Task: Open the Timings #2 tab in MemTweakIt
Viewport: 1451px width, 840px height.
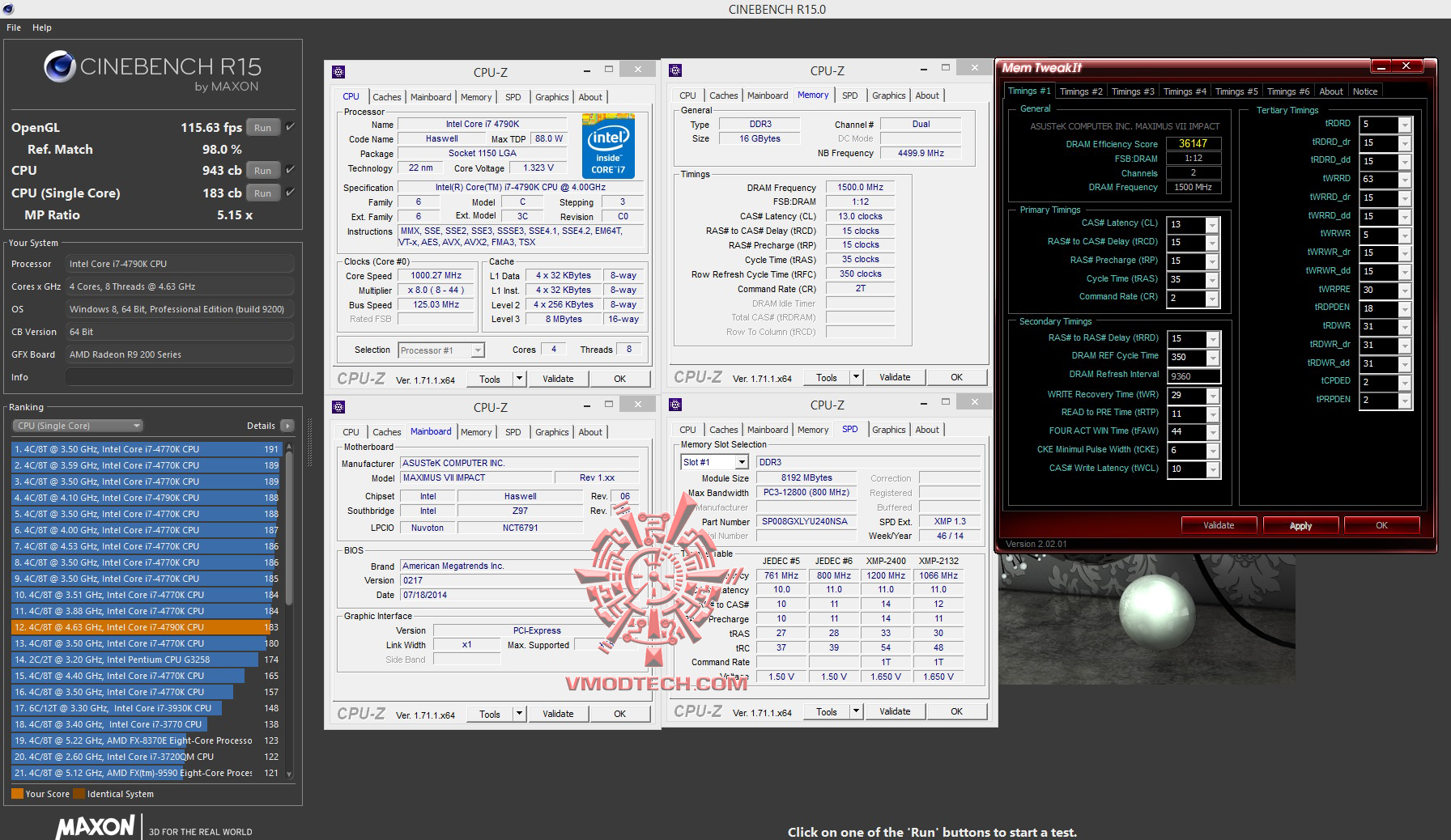Action: (1081, 91)
